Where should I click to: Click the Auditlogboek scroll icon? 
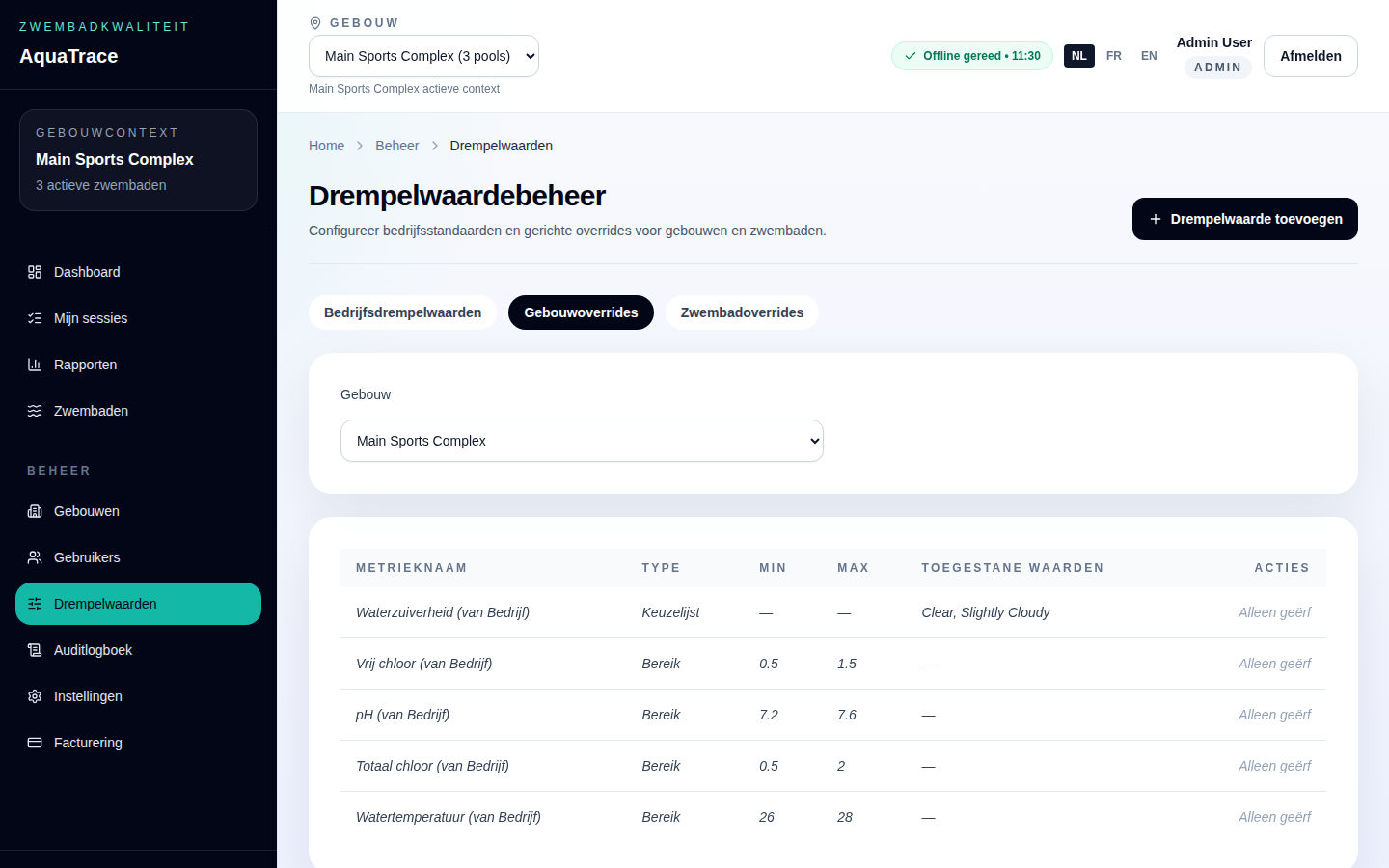(x=35, y=650)
